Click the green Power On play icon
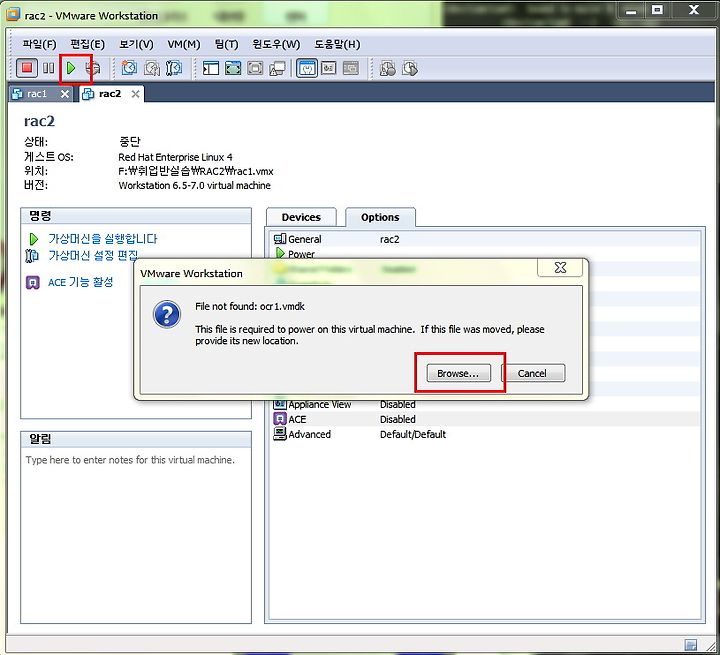 point(71,68)
